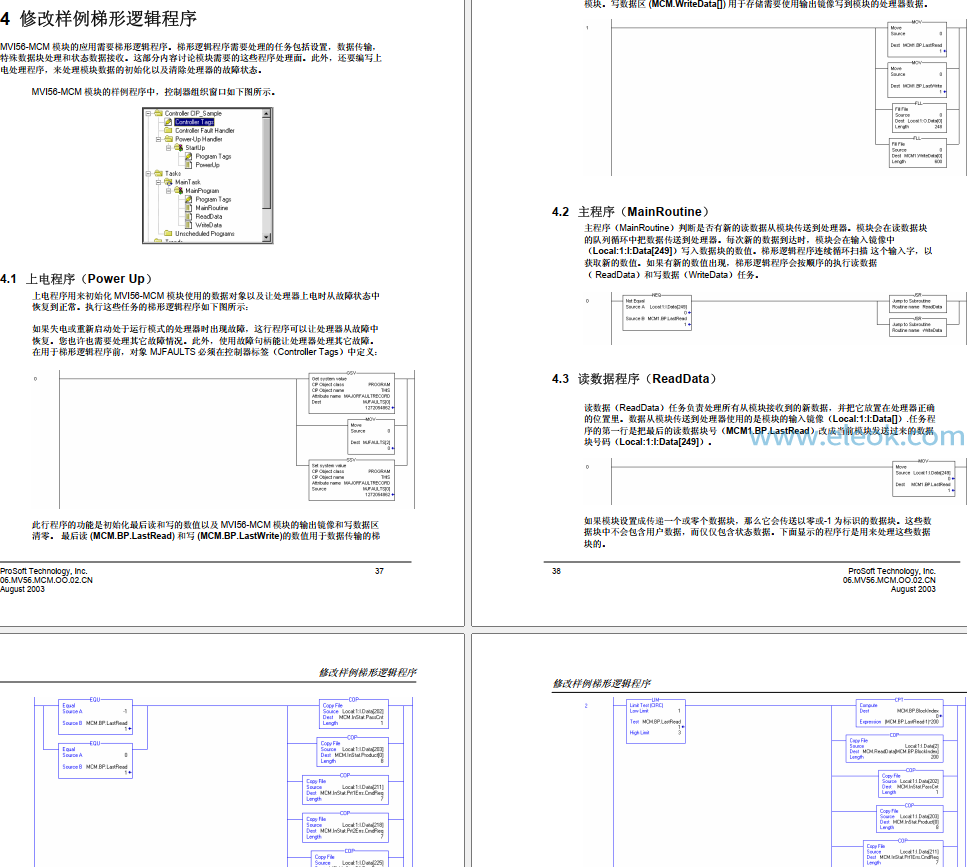The width and height of the screenshot is (967, 867).
Task: Click the StartUp program icon
Action: 179,148
